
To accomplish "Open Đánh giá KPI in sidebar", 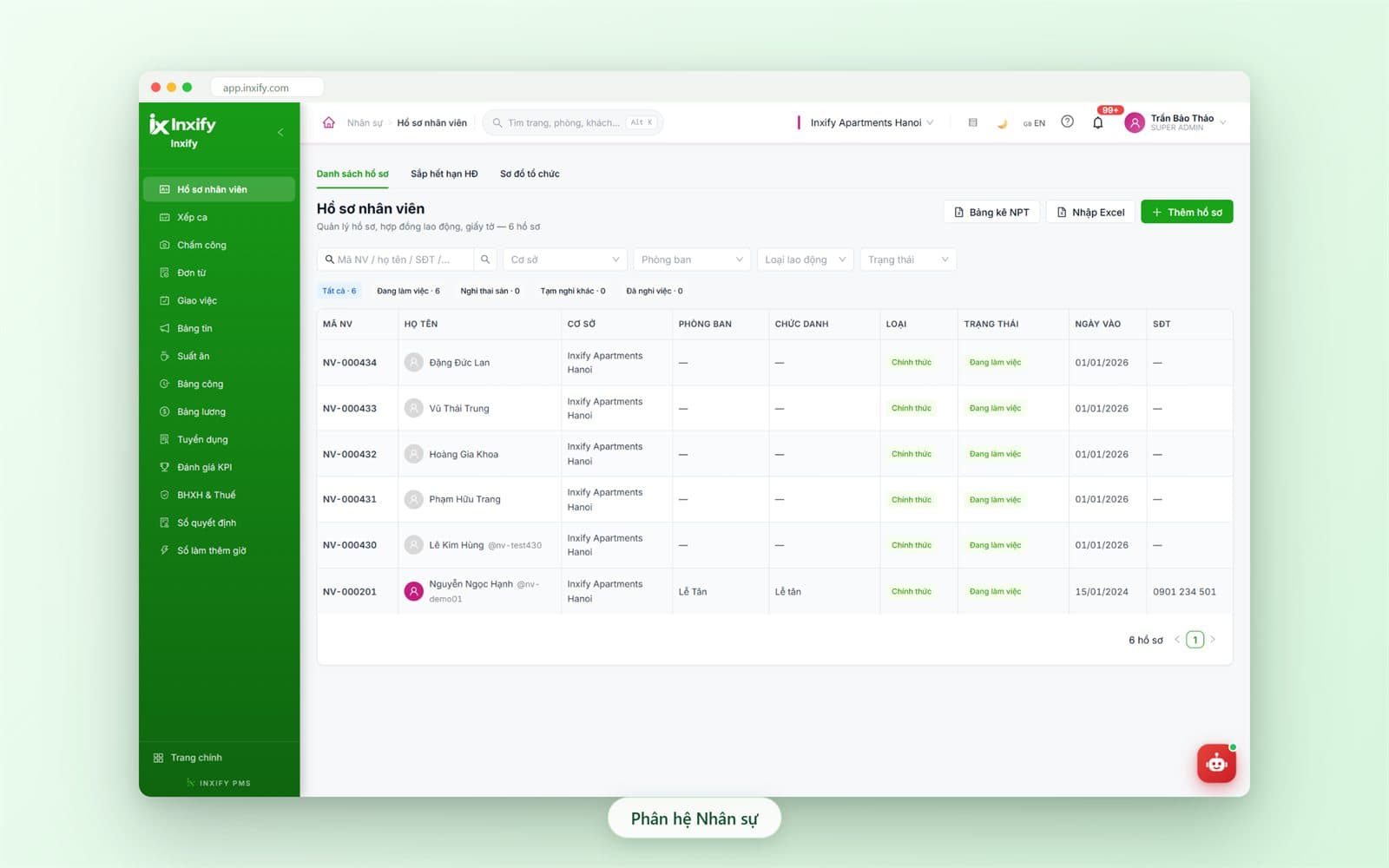I will [219, 467].
